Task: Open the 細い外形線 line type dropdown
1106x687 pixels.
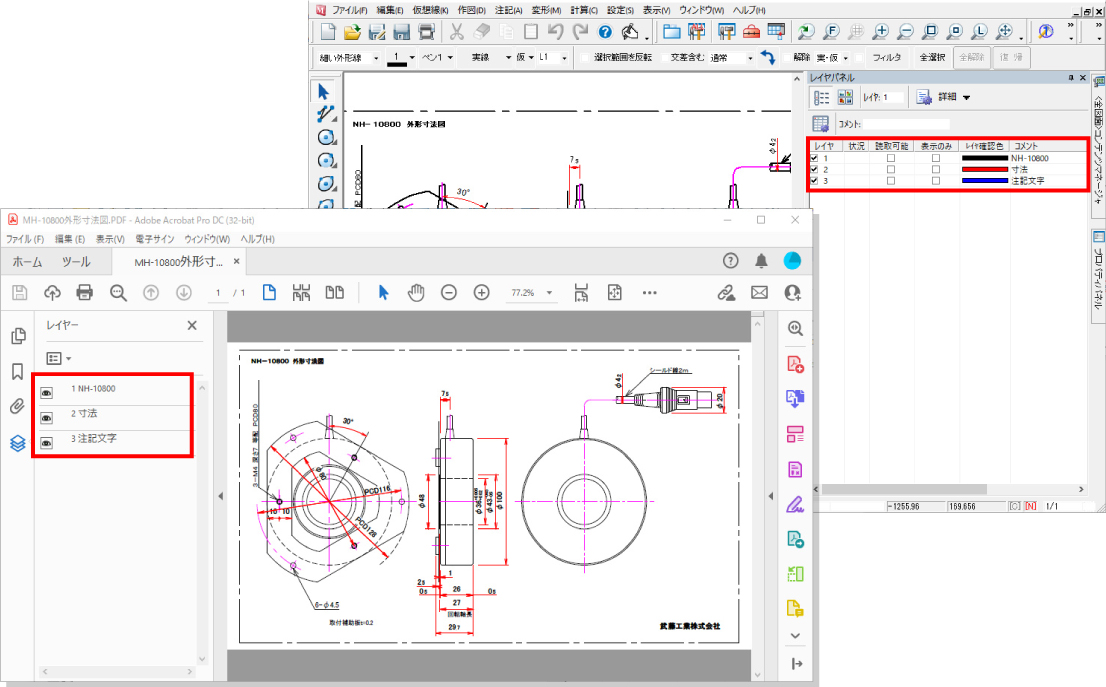Action: pos(376,58)
